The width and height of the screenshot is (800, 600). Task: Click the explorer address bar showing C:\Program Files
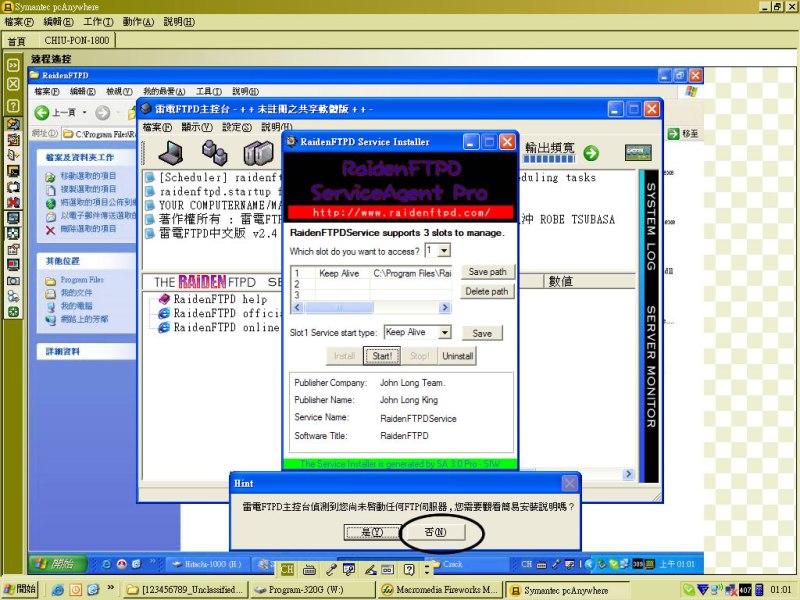click(99, 134)
